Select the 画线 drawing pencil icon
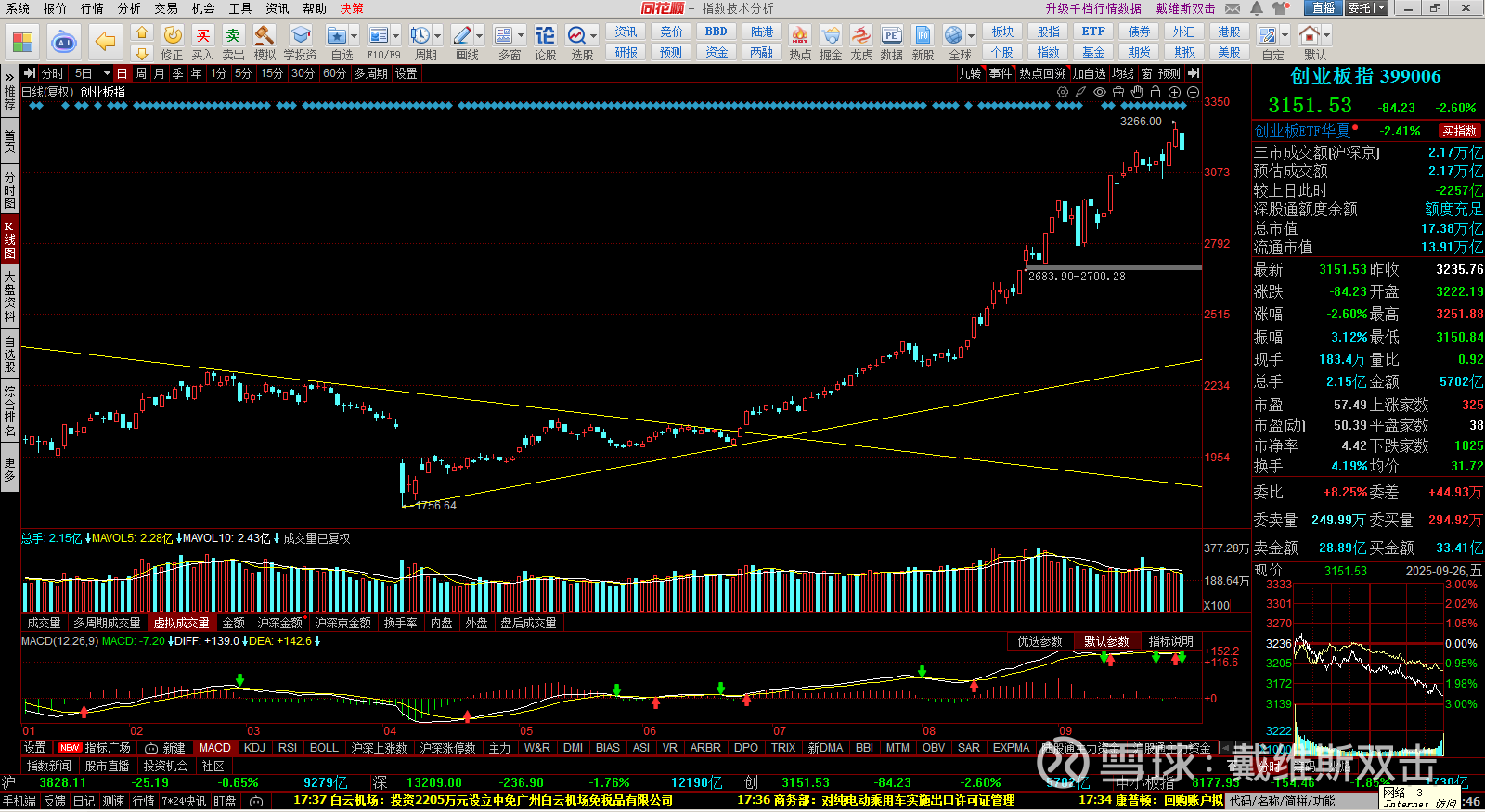The image size is (1485, 812). [462, 35]
